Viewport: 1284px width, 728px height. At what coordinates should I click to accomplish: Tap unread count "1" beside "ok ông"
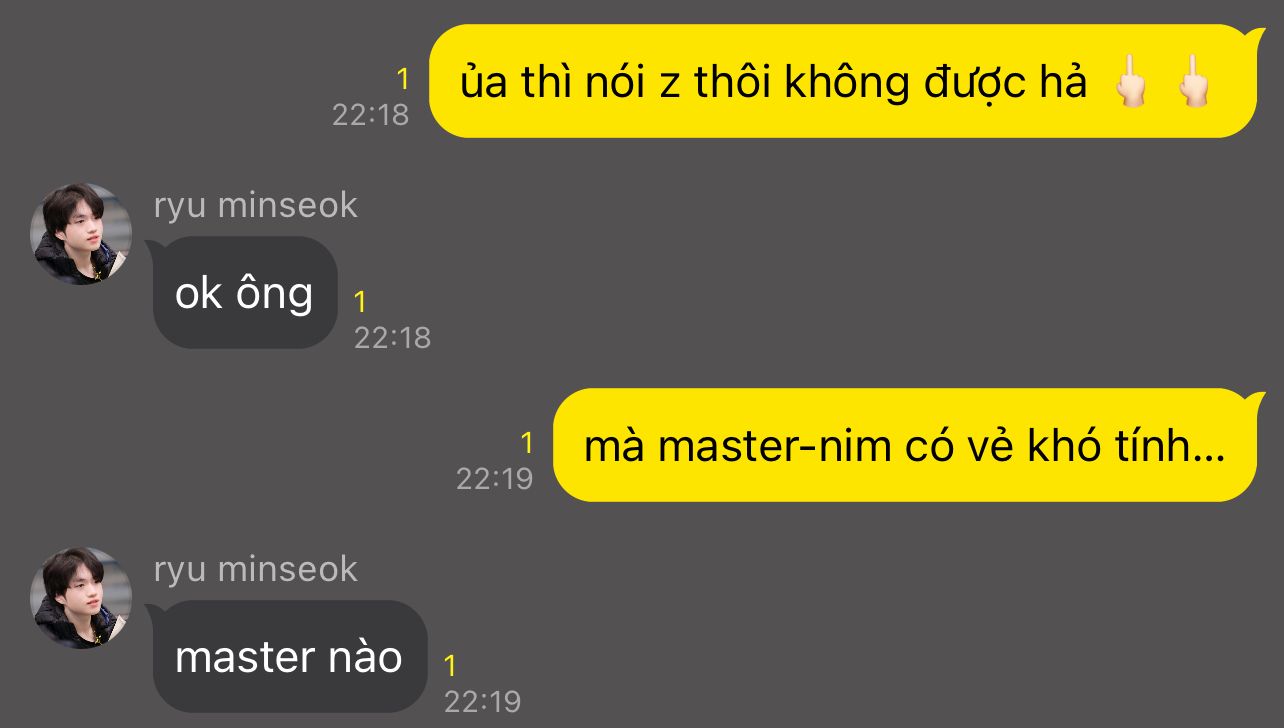tap(361, 302)
